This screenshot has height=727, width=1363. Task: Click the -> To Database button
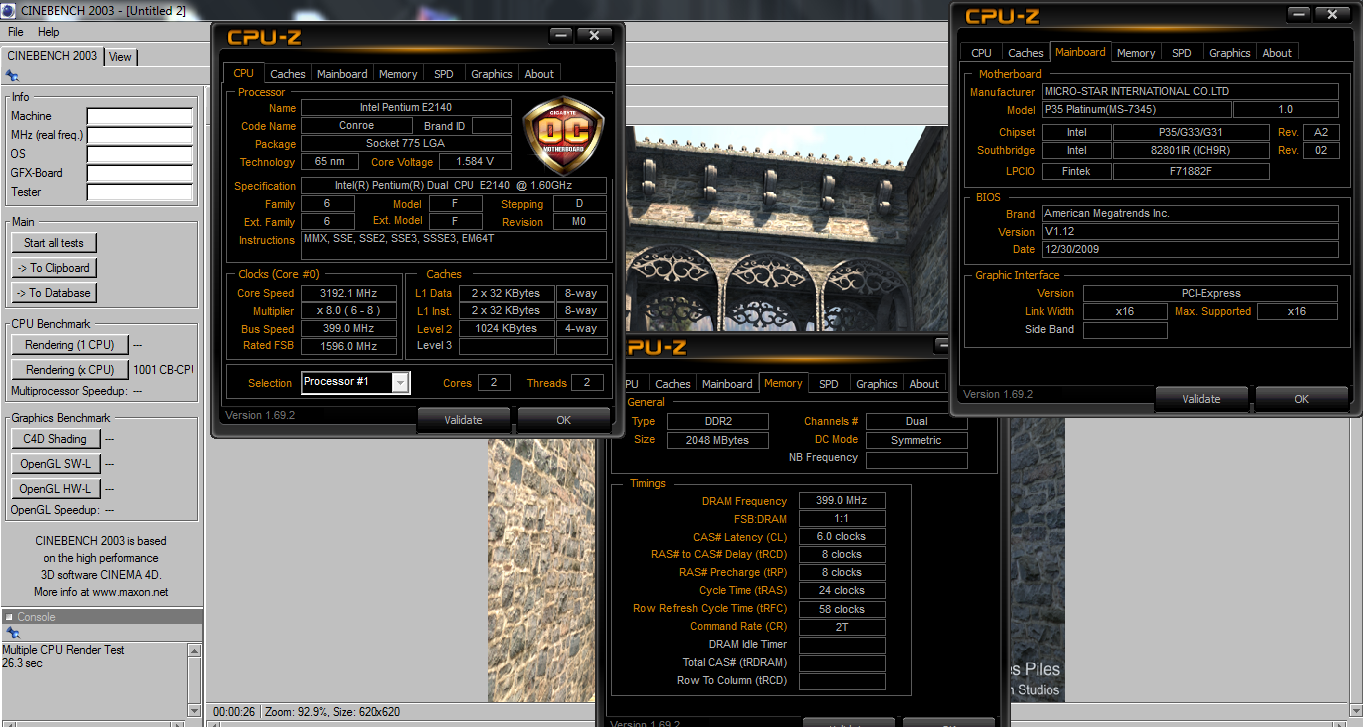54,293
